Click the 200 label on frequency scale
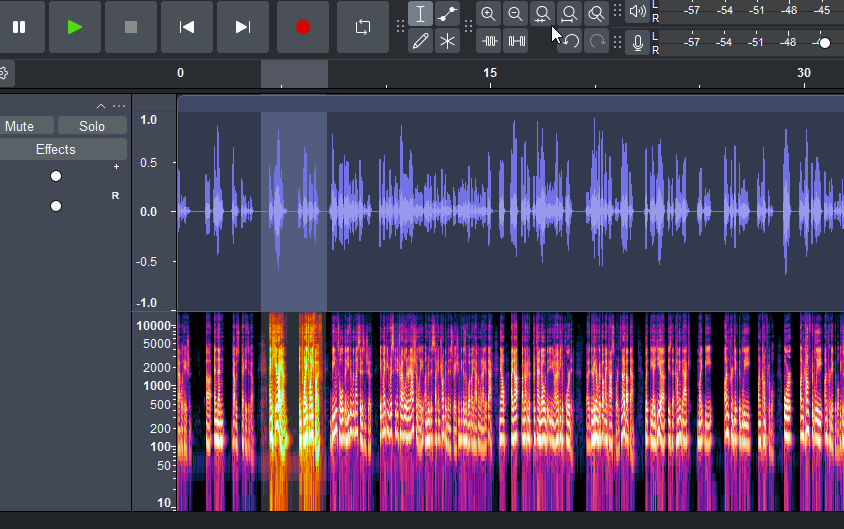This screenshot has height=529, width=844. 160,429
